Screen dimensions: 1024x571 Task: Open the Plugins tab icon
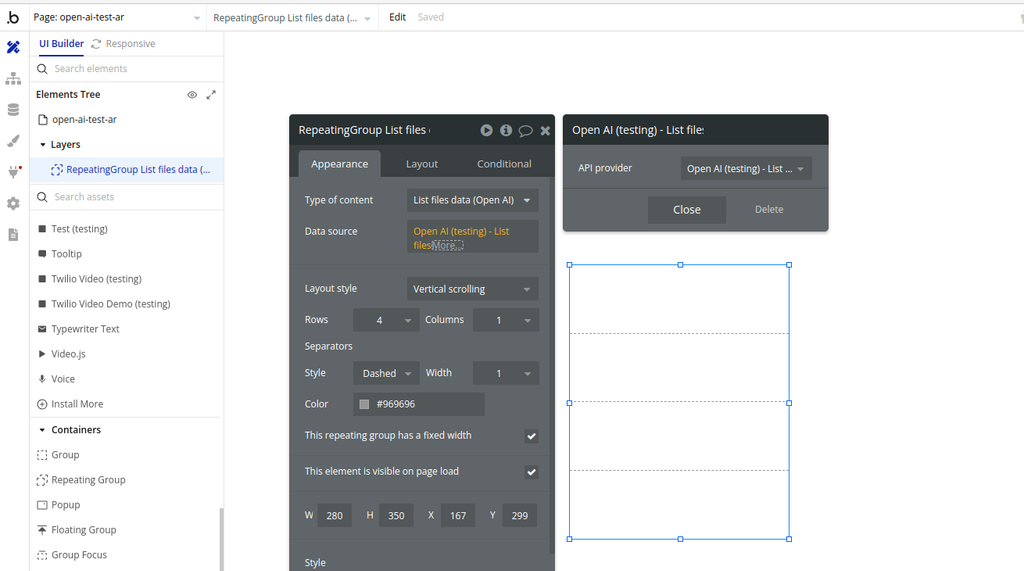click(x=13, y=172)
